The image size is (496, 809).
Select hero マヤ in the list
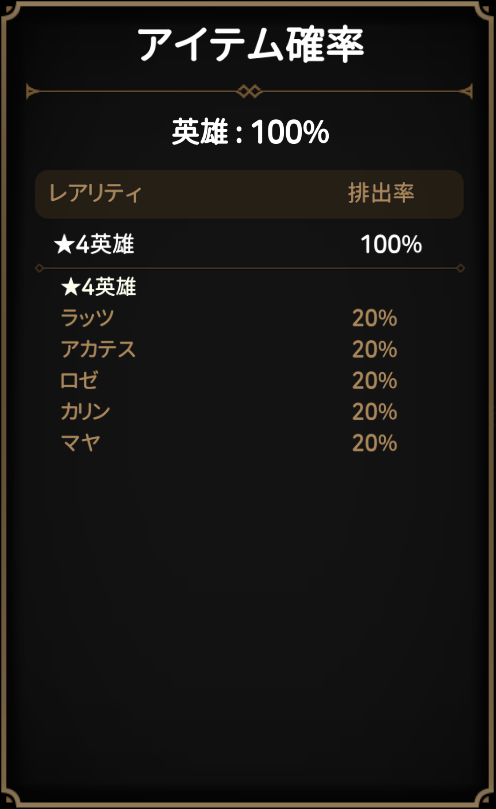coord(80,443)
